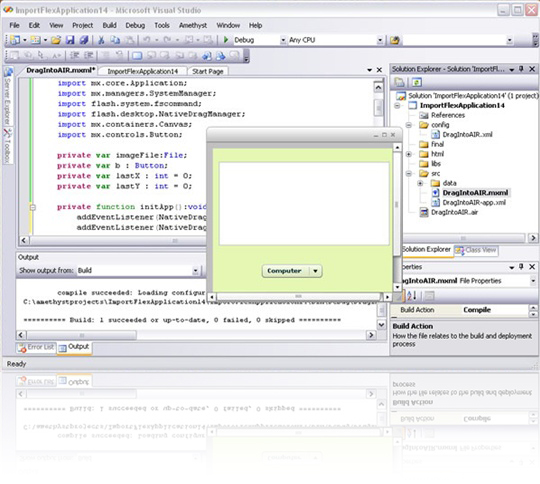Image resolution: width=540 pixels, height=484 pixels.
Task: Select DragIntoAIR-app.xml in Solution Explorer
Action: click(474, 203)
